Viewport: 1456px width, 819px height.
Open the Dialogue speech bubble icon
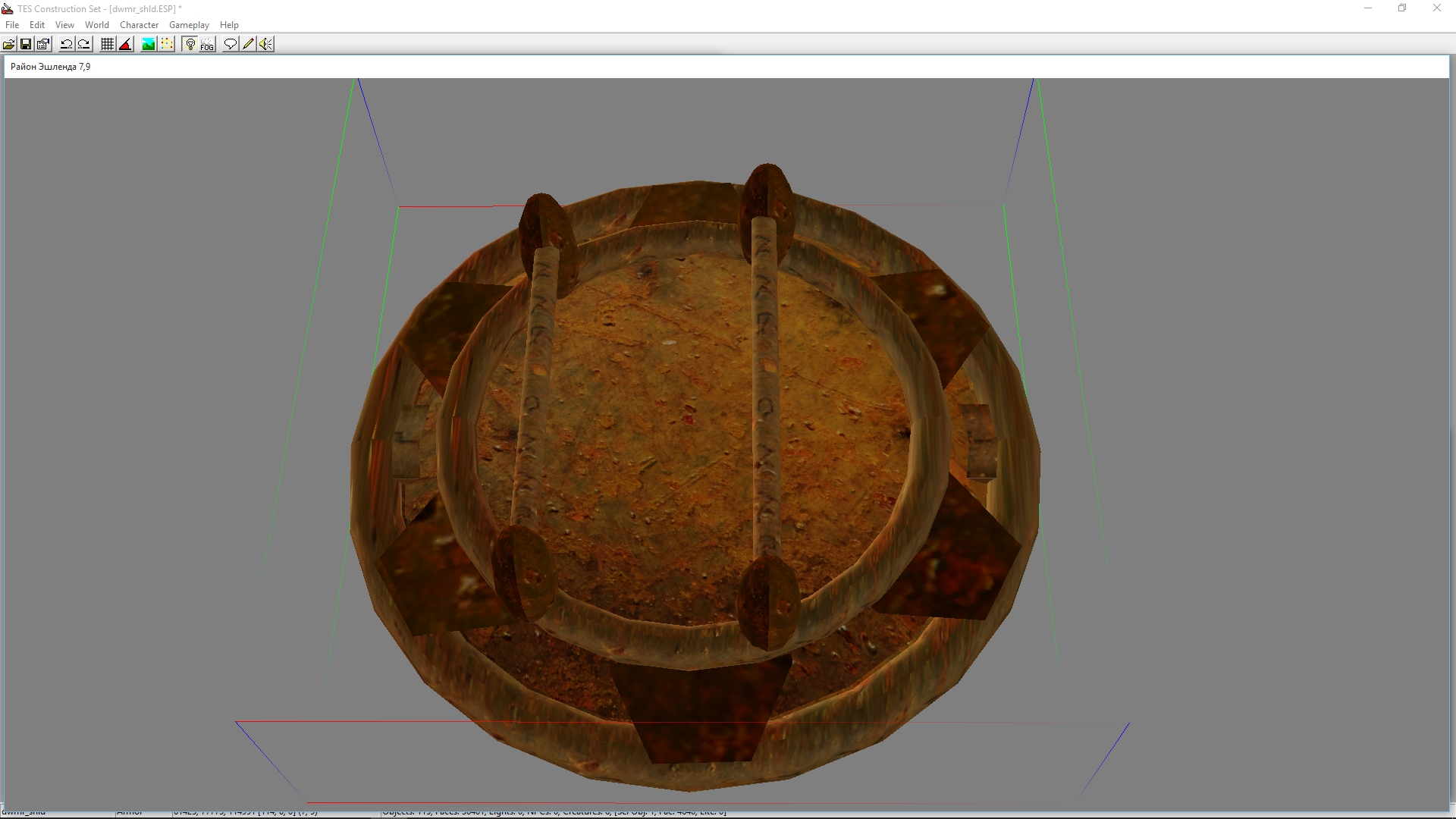point(231,44)
